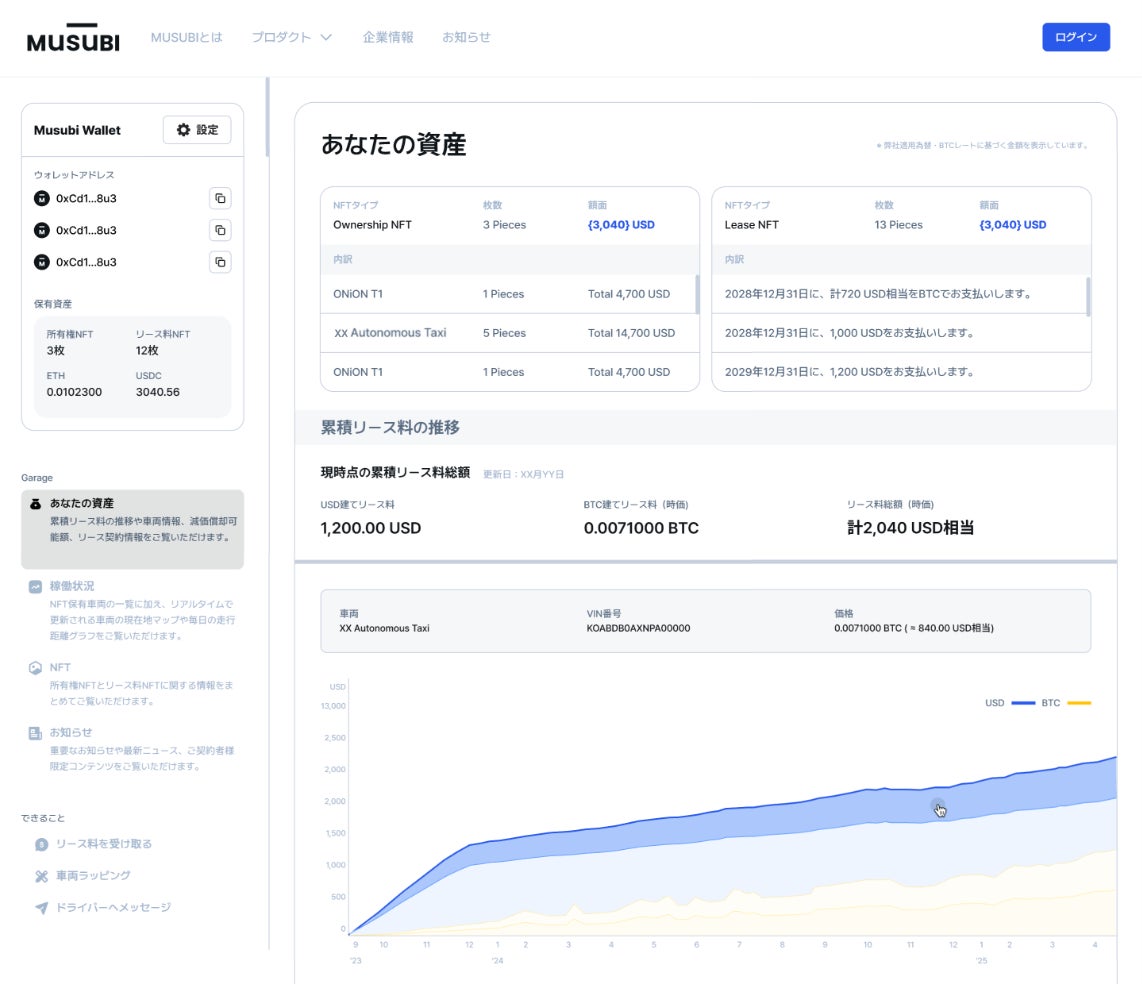Open the お知らせ top navigation item
The height and width of the screenshot is (984, 1142).
466,37
